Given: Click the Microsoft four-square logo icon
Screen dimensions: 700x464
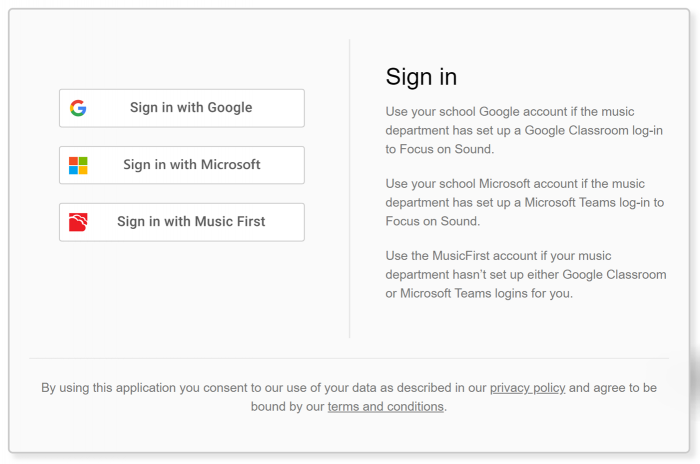Looking at the screenshot, I should click(78, 165).
